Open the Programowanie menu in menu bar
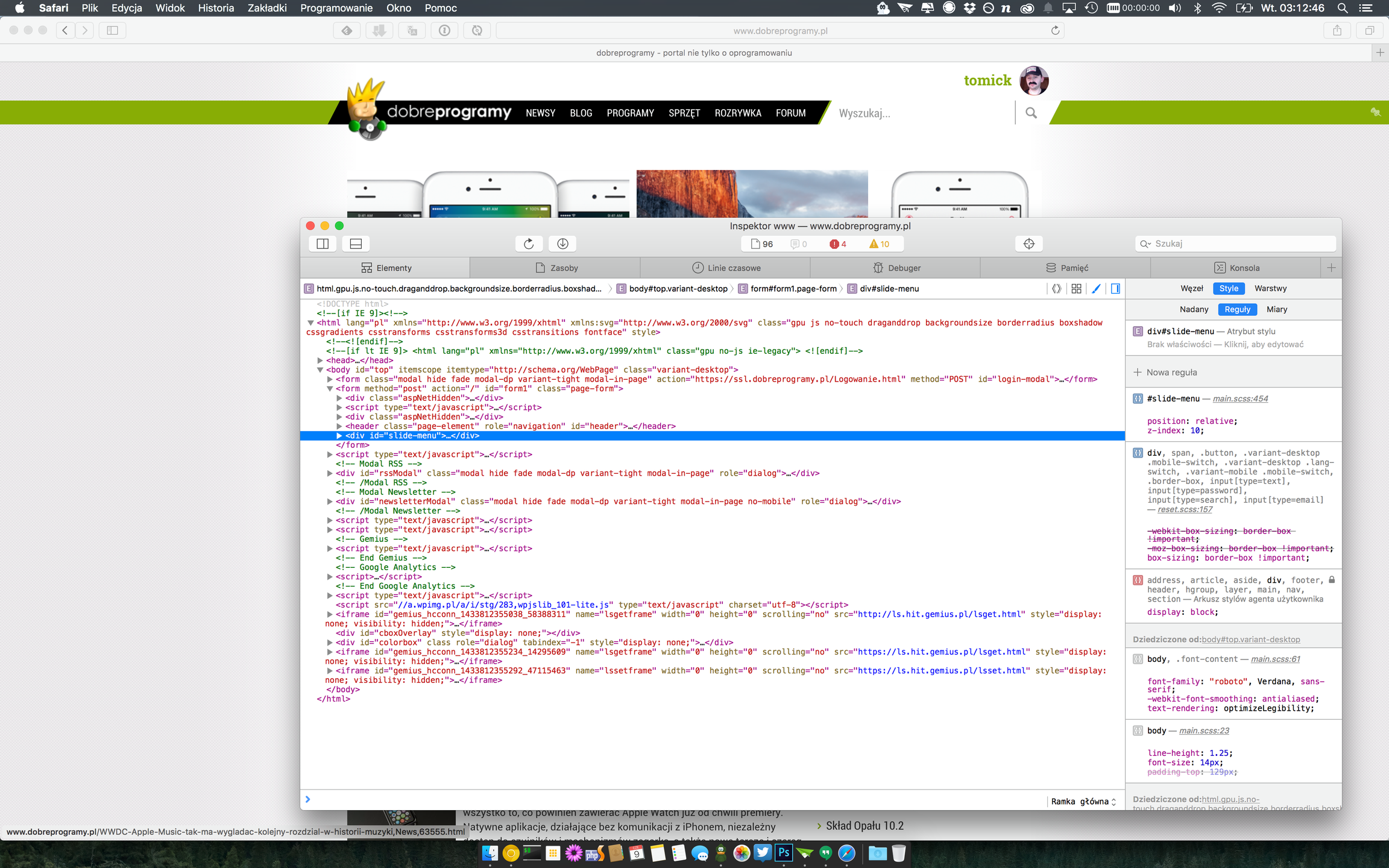This screenshot has width=1389, height=868. tap(336, 8)
